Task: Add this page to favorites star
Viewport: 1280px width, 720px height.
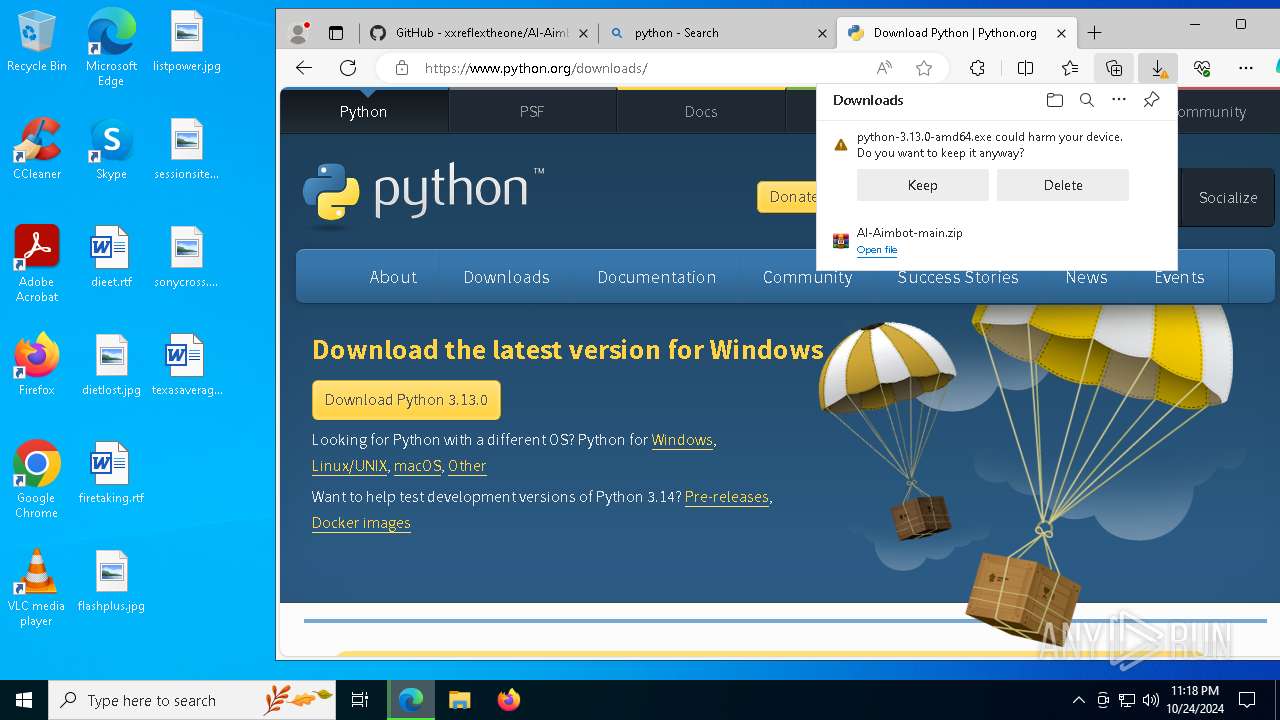Action: [924, 68]
